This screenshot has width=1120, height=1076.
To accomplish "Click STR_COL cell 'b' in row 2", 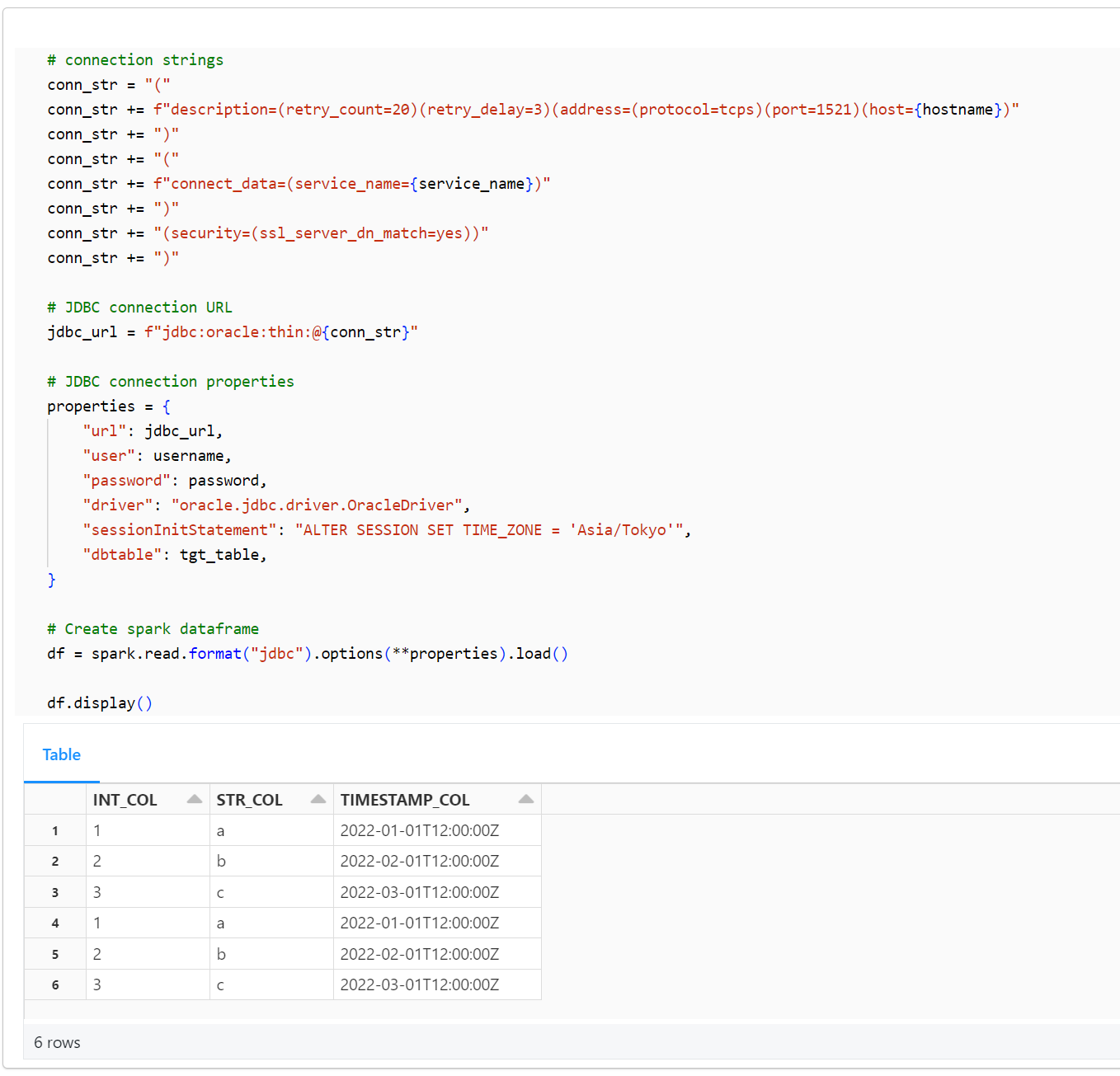I will coord(271,861).
